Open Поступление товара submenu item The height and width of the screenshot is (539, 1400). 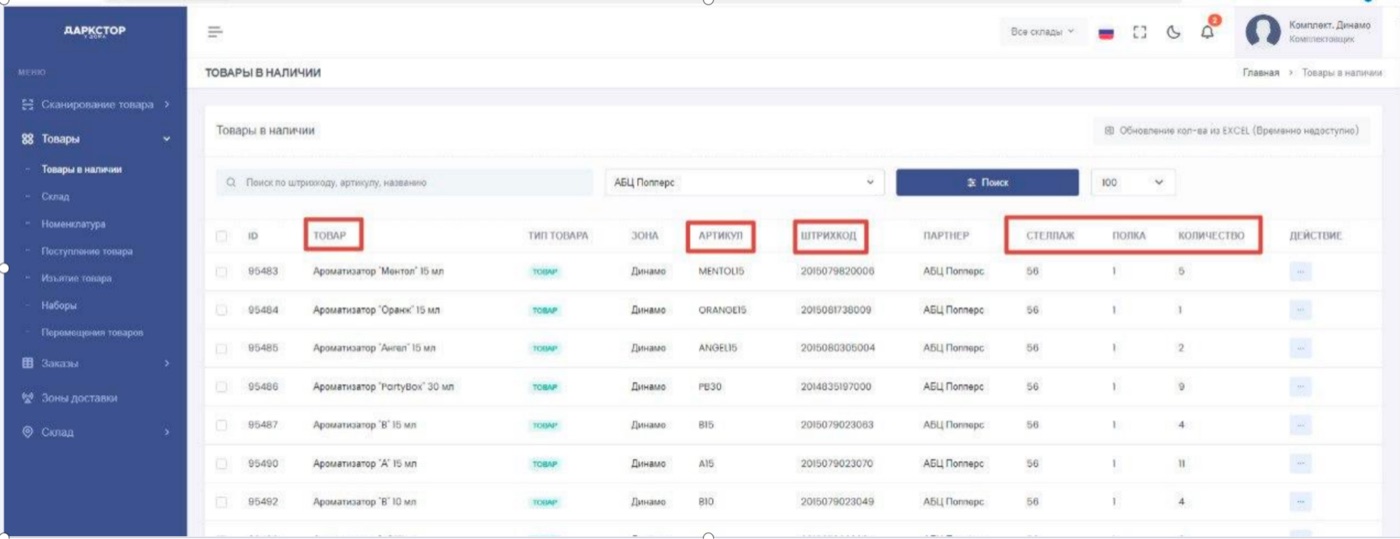[87, 251]
